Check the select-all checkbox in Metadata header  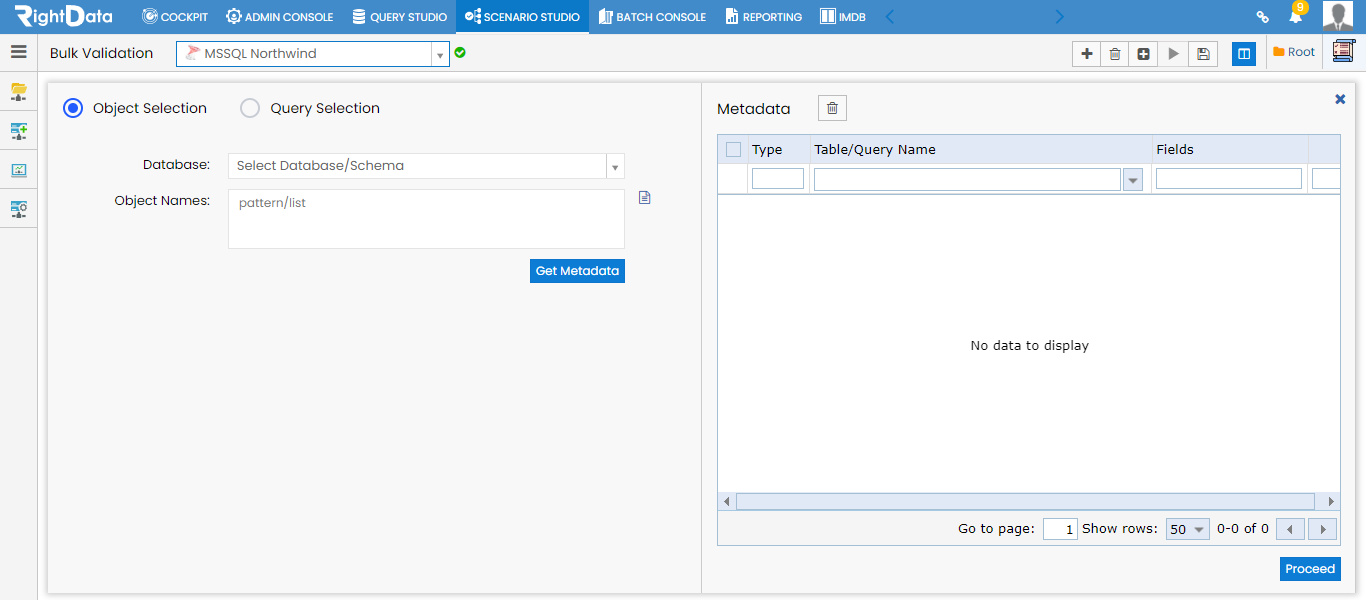[734, 150]
